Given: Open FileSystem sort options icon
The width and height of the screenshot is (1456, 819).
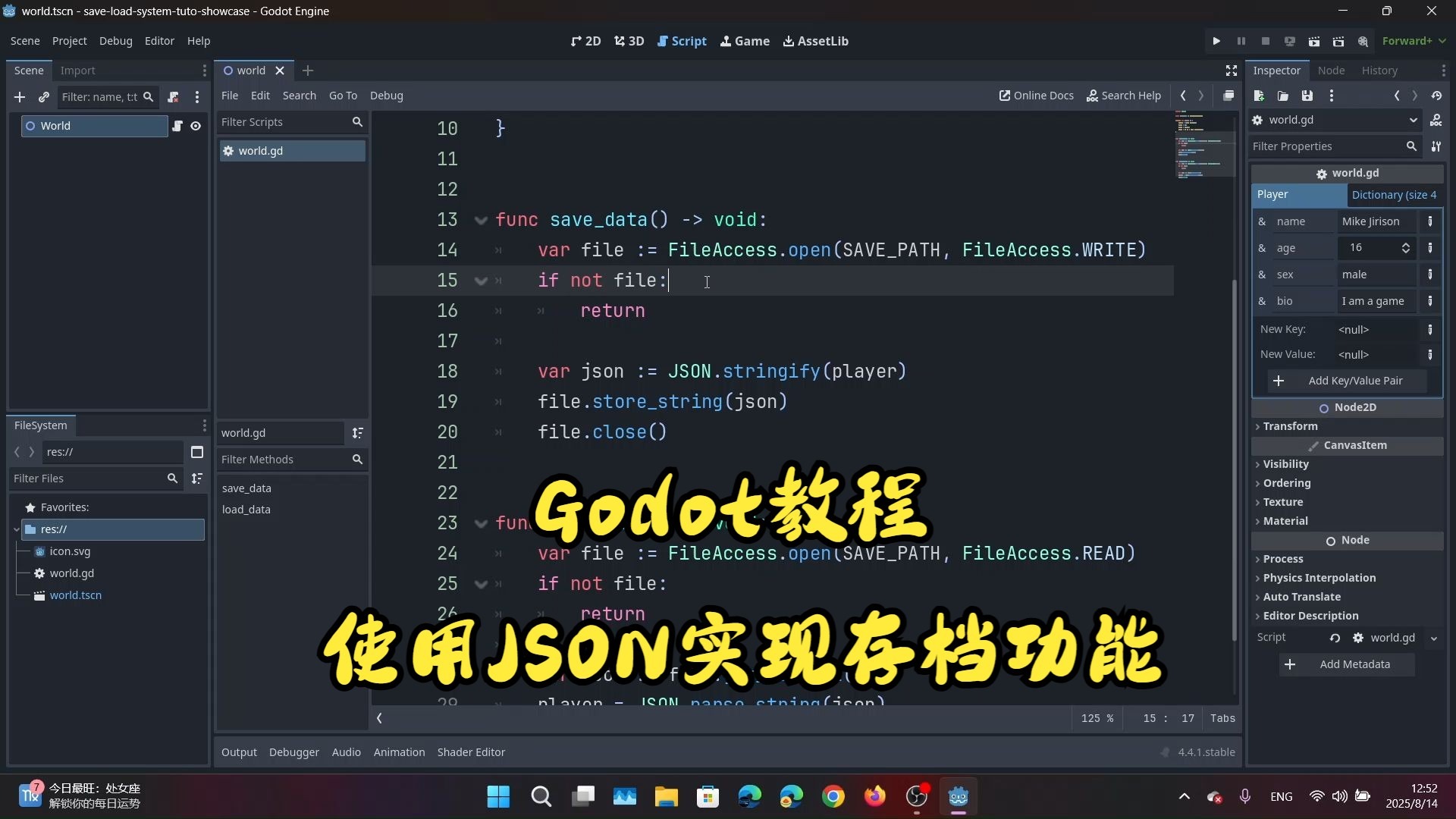Looking at the screenshot, I should (x=197, y=479).
